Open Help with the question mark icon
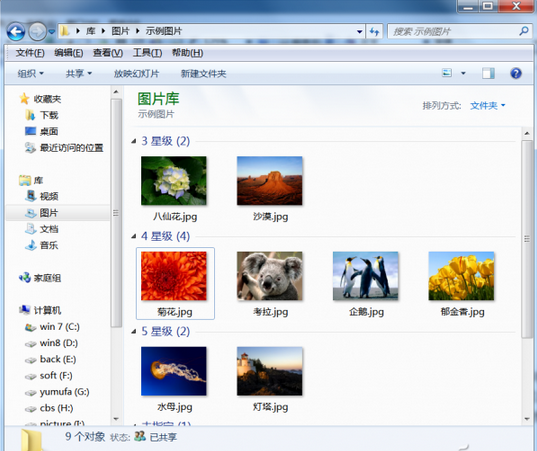The height and width of the screenshot is (451, 537). 516,73
